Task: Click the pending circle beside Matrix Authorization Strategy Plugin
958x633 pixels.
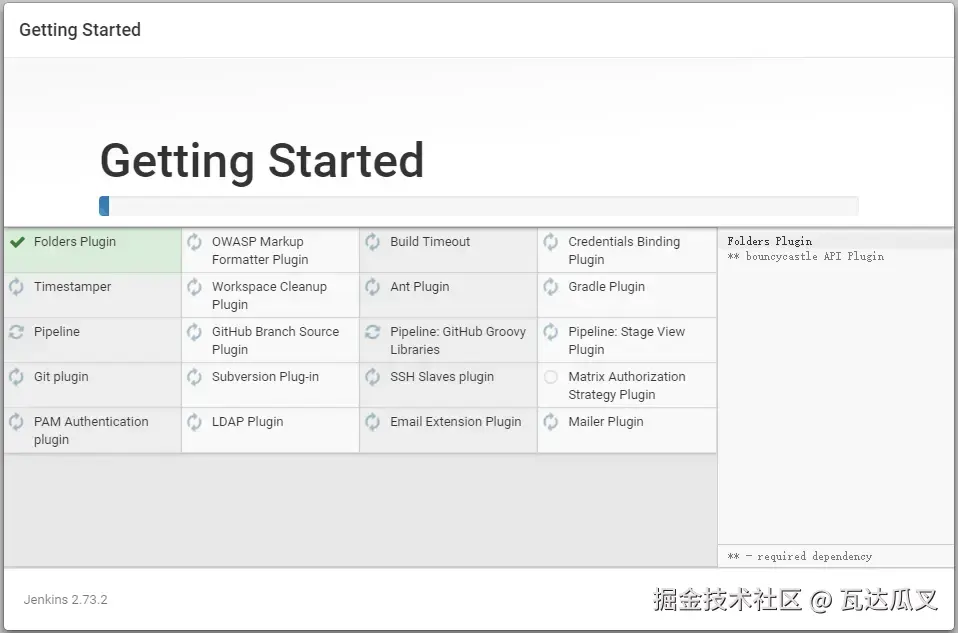Action: pyautogui.click(x=550, y=376)
